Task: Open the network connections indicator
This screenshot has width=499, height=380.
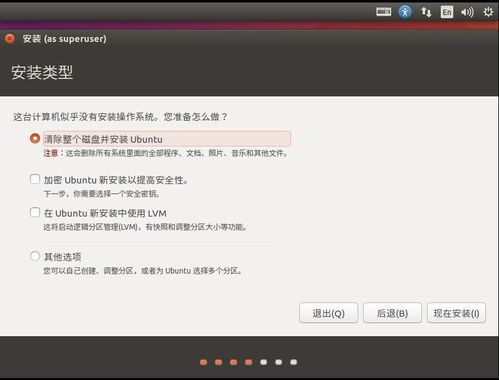Action: 426,12
